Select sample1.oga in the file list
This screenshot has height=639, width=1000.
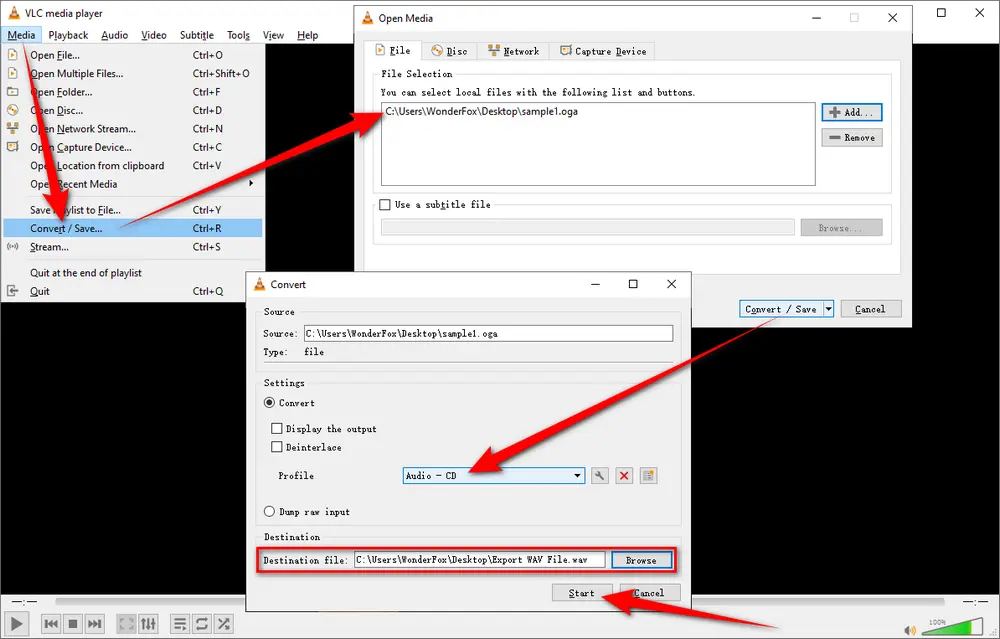(482, 112)
